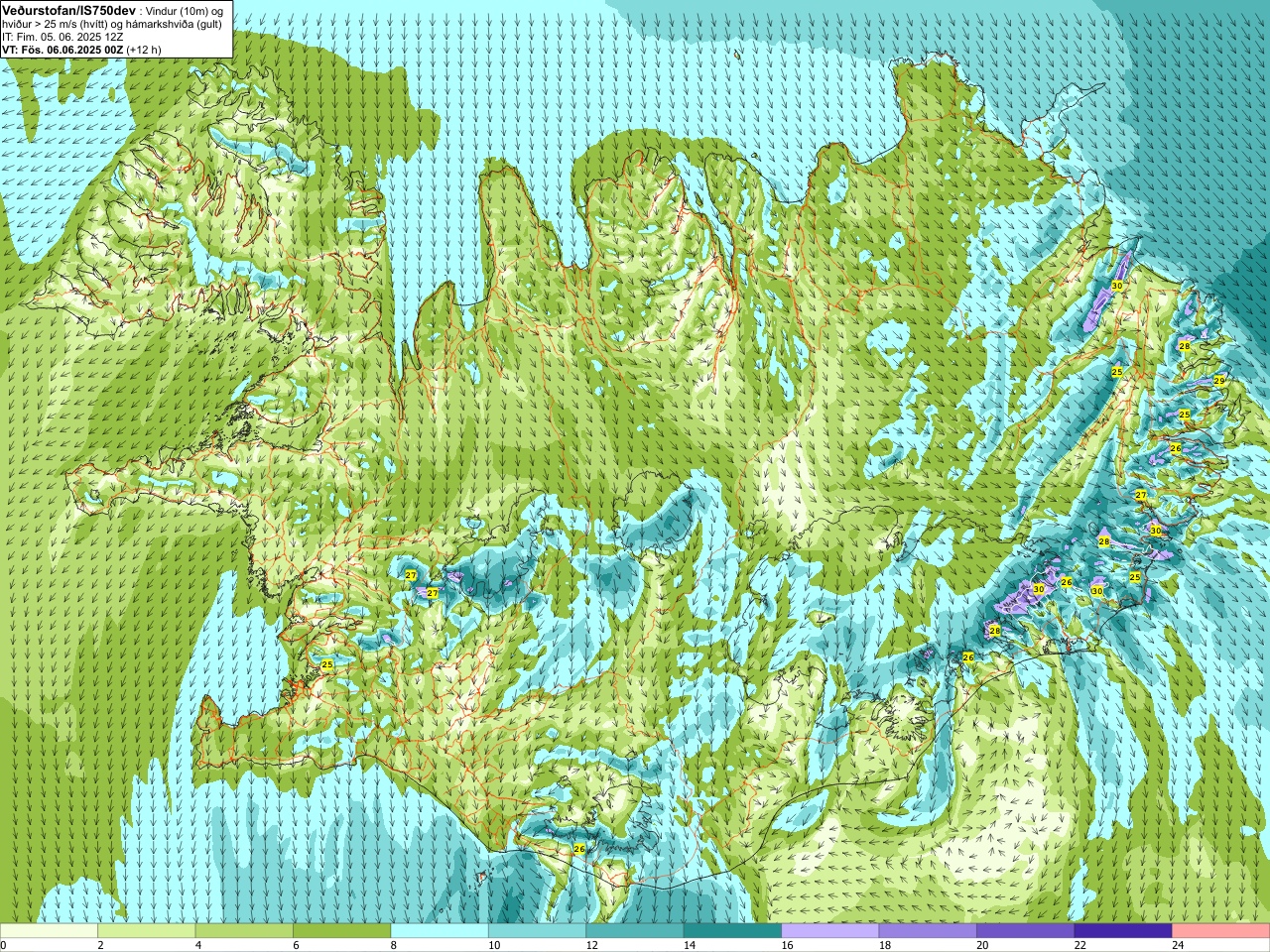Click the 16–18 m/s lavender legend swatch

(830, 931)
